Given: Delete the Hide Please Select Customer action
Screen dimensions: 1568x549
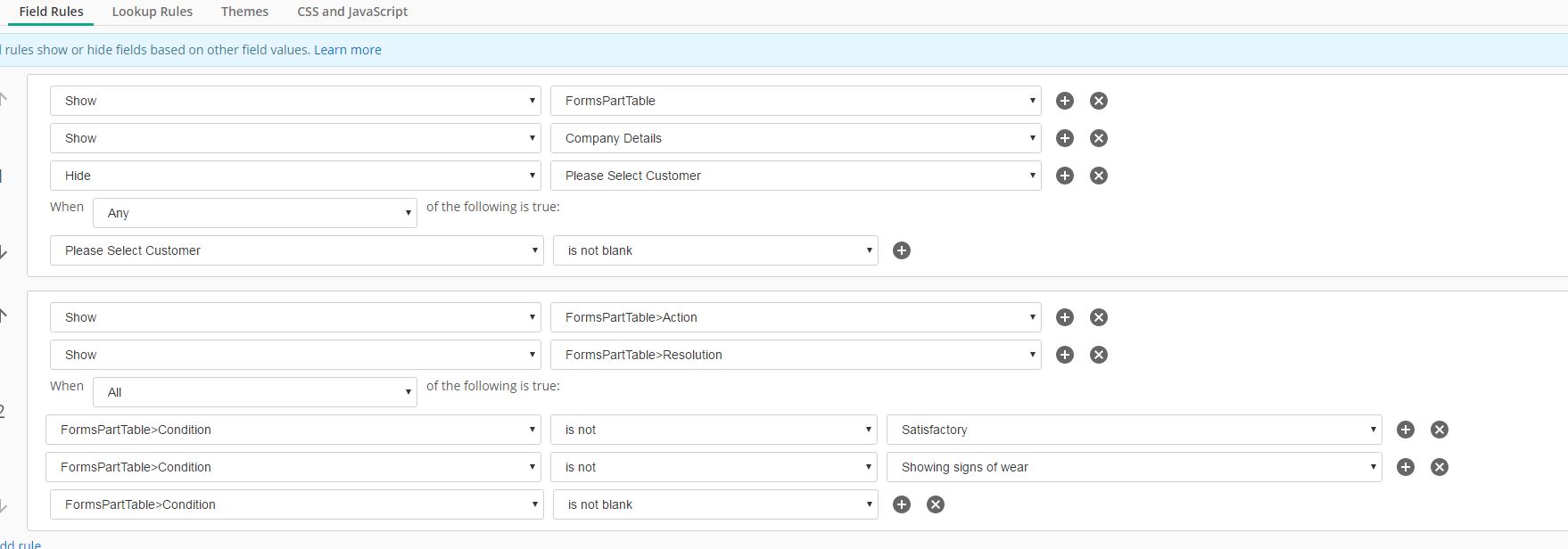Looking at the screenshot, I should [1099, 176].
